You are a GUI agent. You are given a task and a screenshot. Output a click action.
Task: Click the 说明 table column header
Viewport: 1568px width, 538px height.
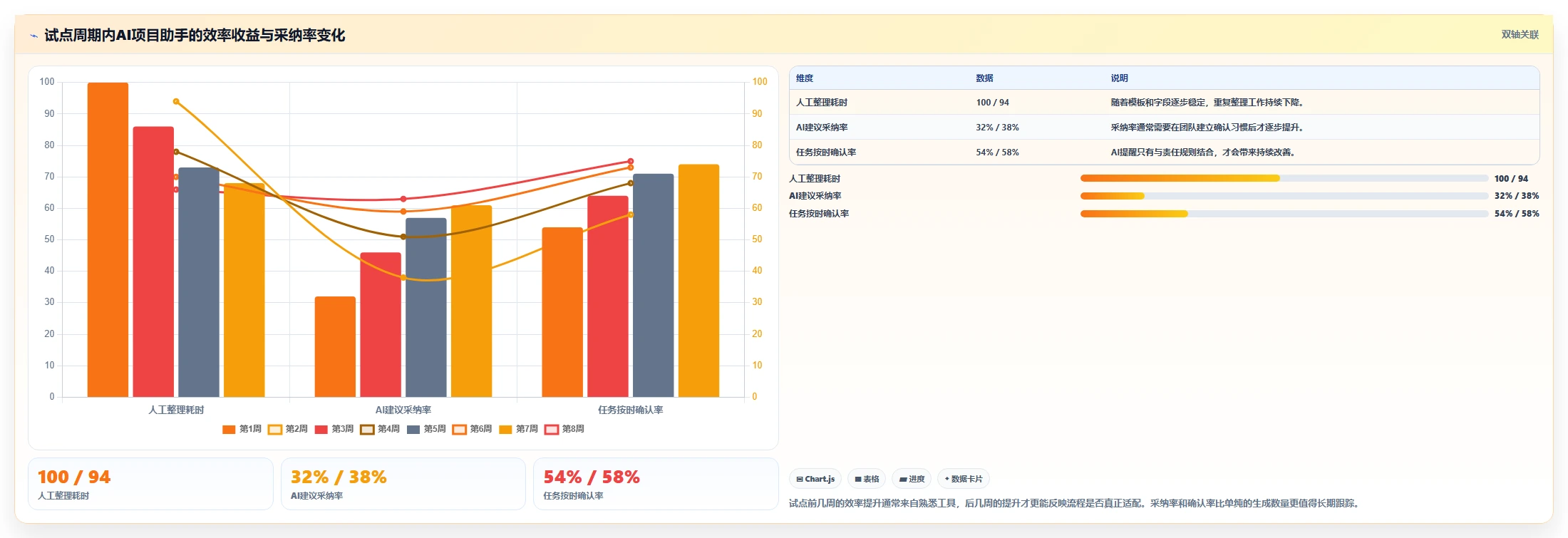[1119, 78]
